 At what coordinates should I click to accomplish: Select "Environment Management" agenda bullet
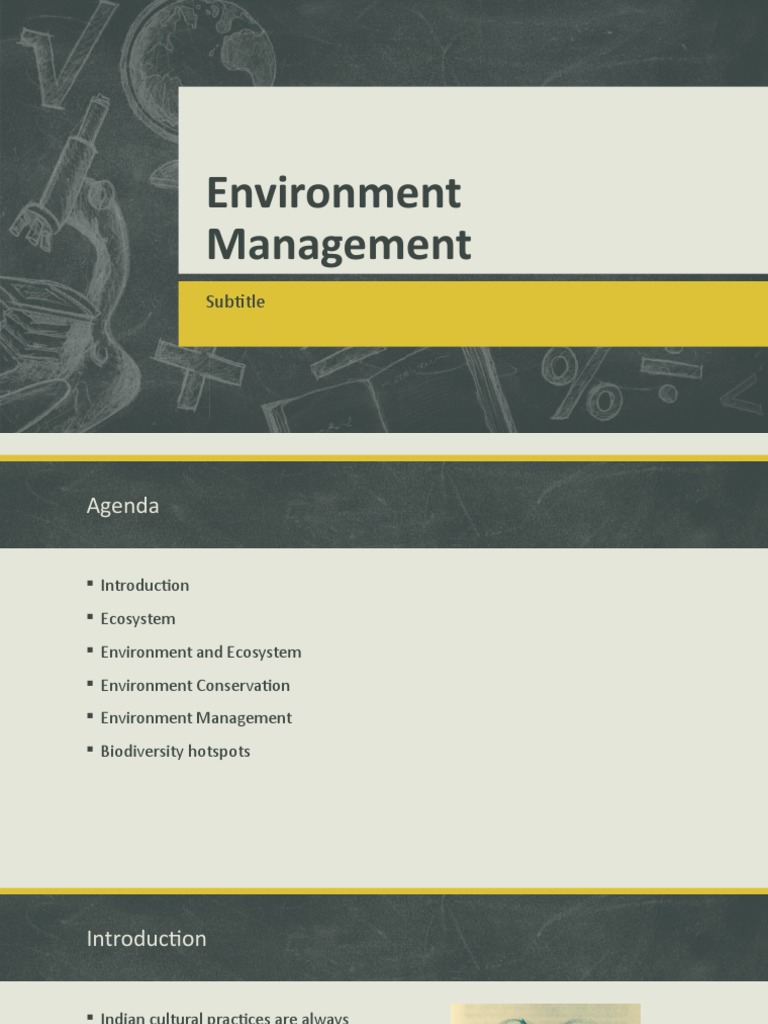pyautogui.click(x=196, y=718)
